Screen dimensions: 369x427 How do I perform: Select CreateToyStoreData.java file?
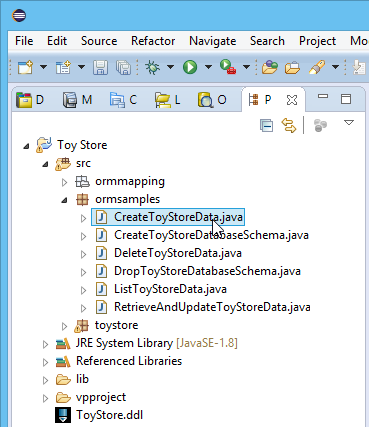click(178, 217)
